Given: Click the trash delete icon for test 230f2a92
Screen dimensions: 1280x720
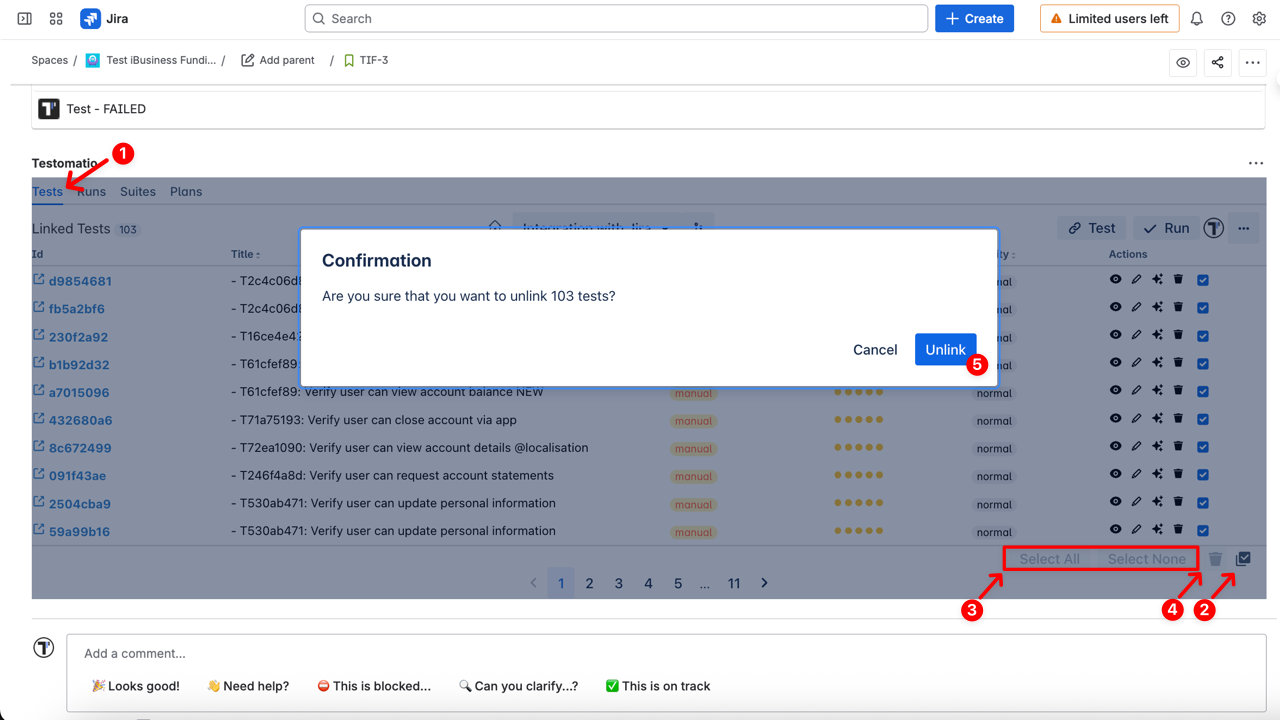Looking at the screenshot, I should point(1179,335).
